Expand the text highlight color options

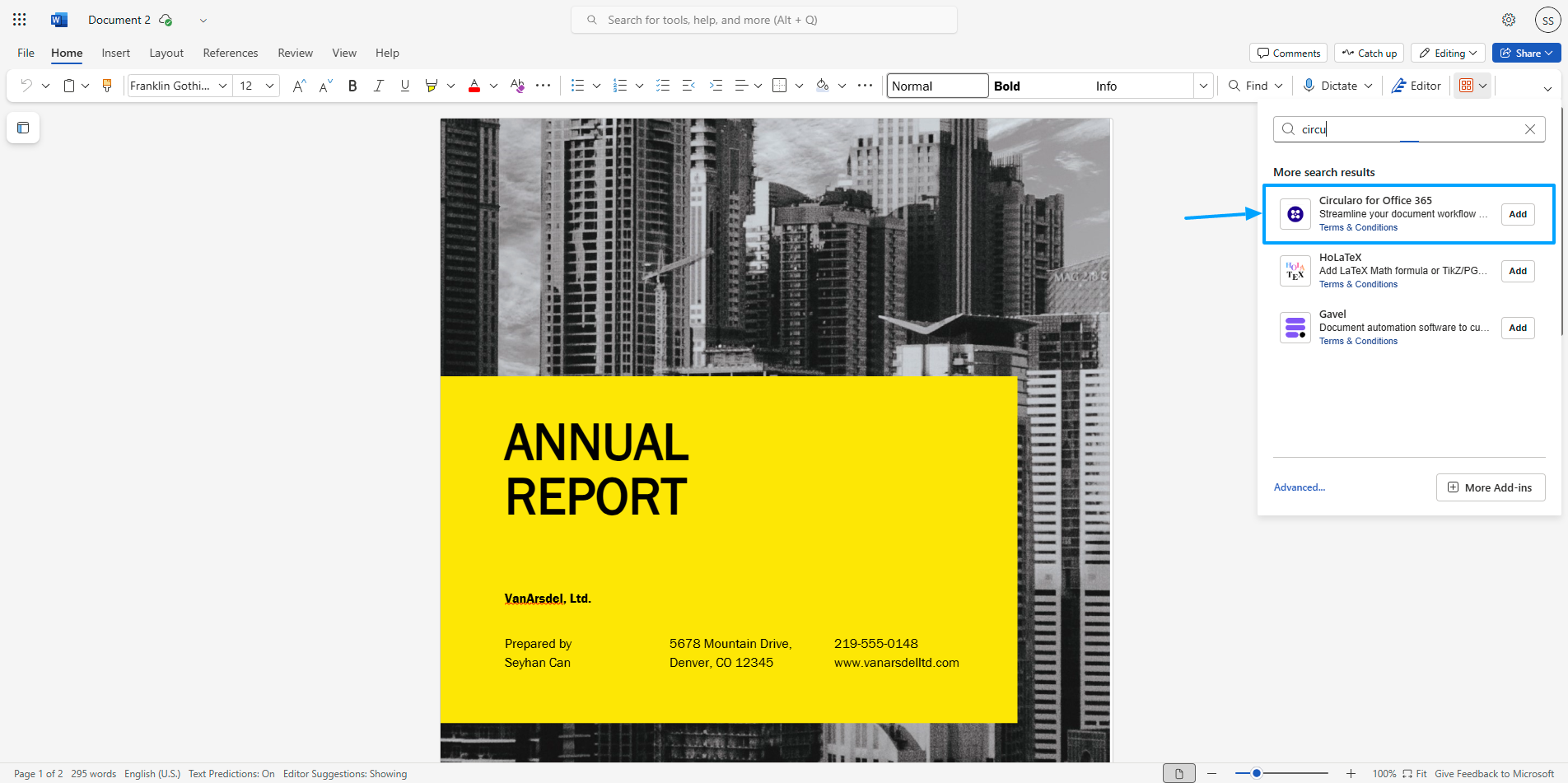coord(451,85)
